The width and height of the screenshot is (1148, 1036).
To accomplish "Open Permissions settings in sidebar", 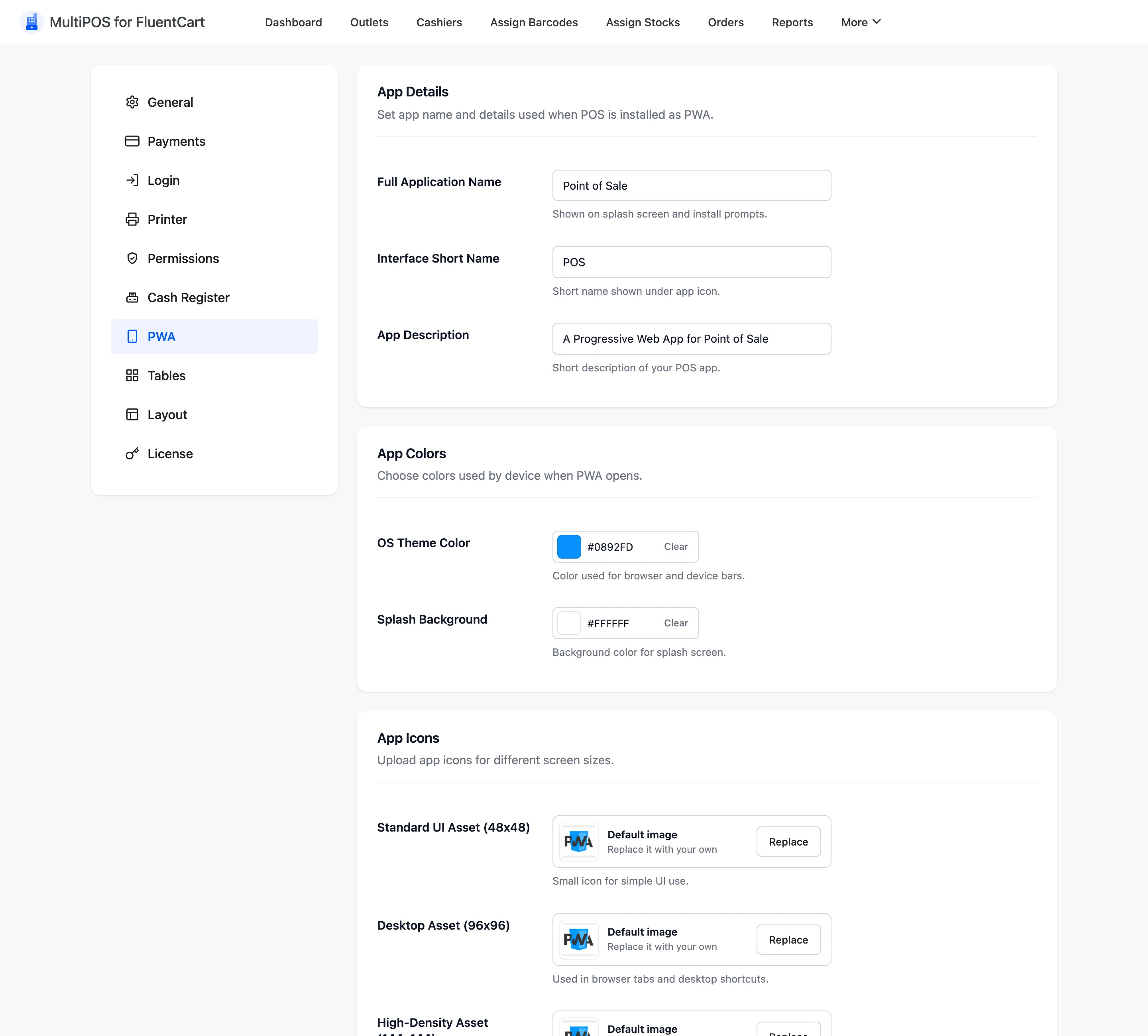I will click(214, 259).
